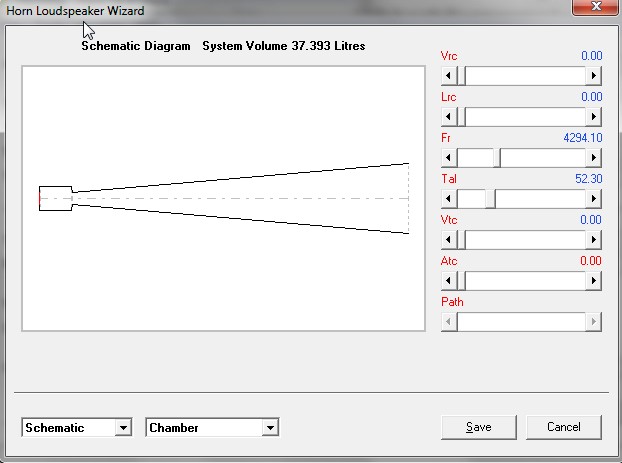Increase Atc with the right arrow
This screenshot has height=463, width=622.
point(593,280)
